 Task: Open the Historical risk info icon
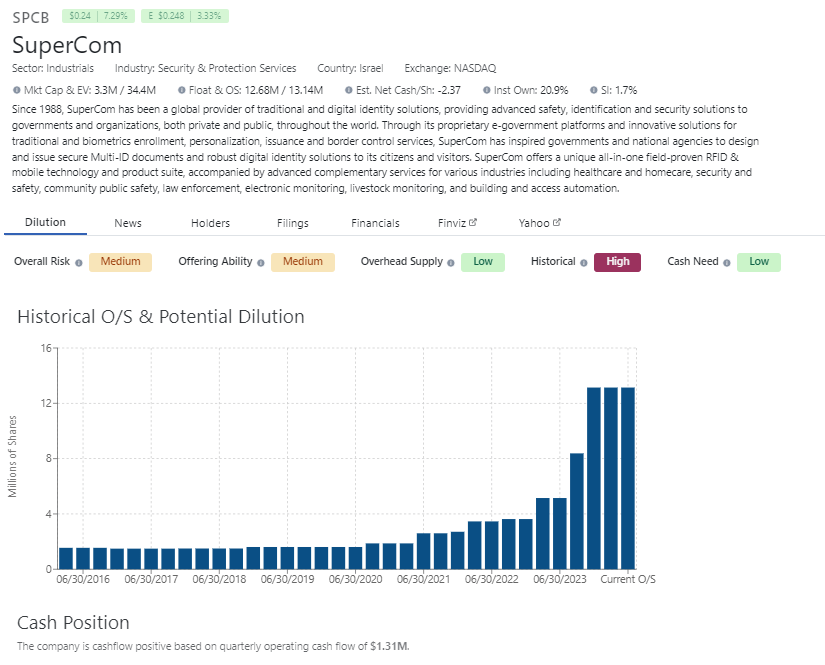tap(586, 262)
